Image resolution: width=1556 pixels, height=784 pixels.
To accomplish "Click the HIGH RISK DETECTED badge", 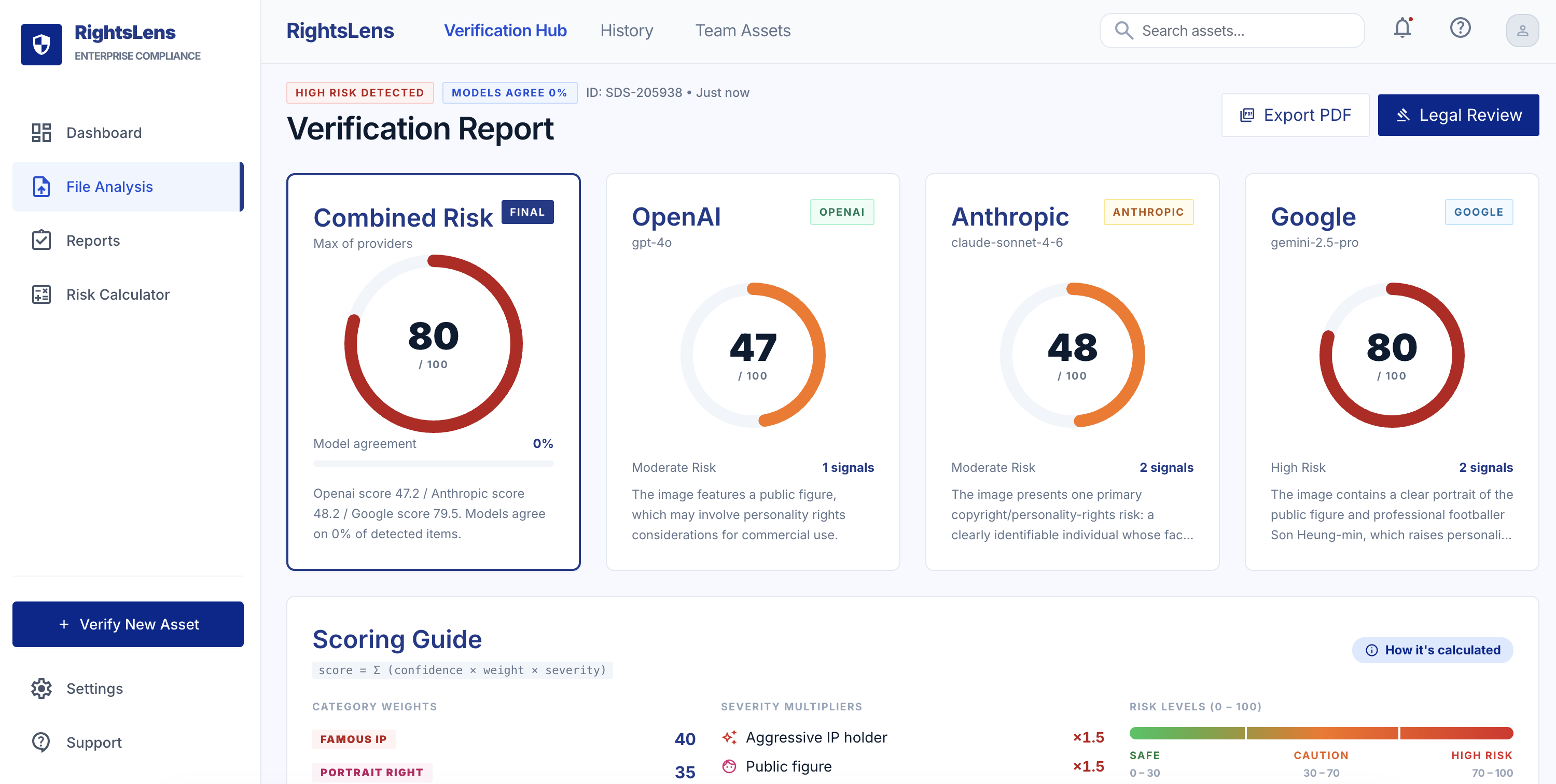I will tap(360, 92).
